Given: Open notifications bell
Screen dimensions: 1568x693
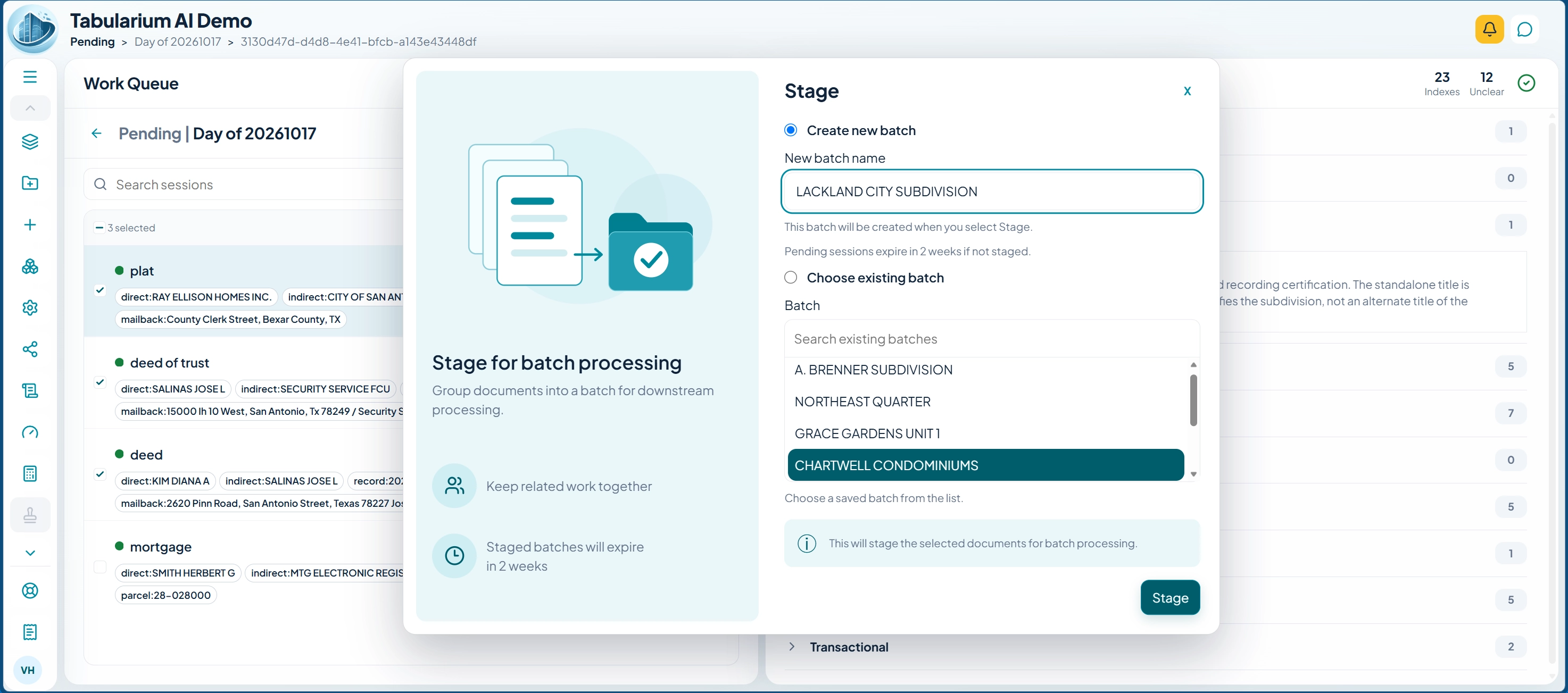Looking at the screenshot, I should click(x=1489, y=29).
